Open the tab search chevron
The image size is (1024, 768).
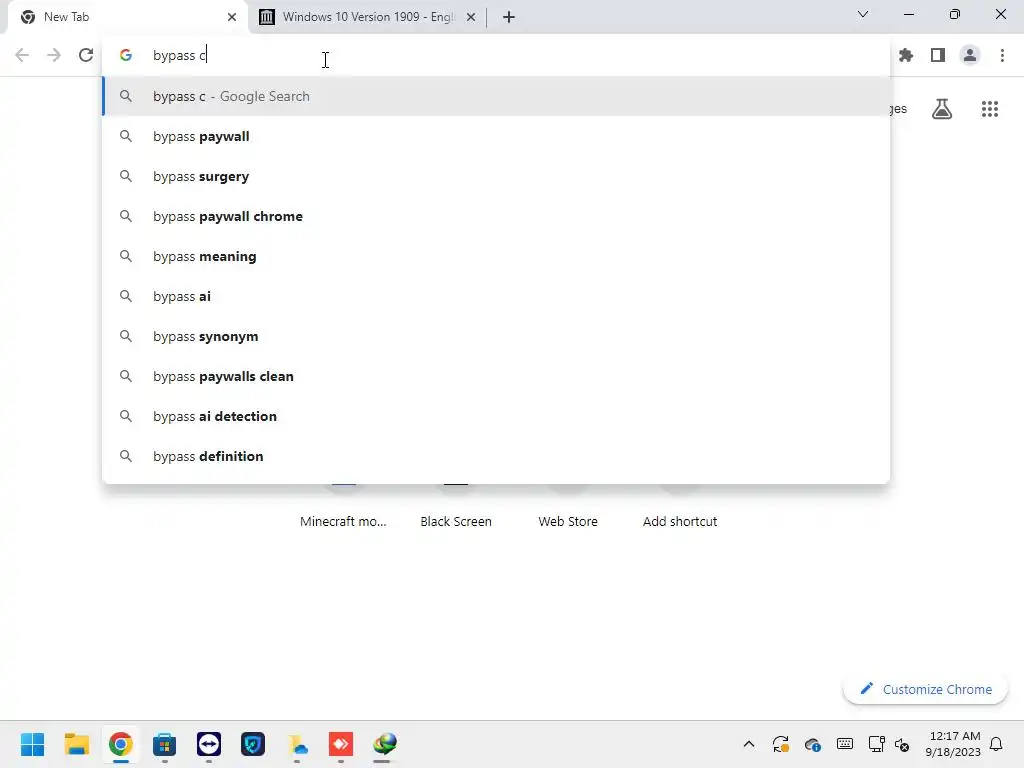click(x=863, y=14)
